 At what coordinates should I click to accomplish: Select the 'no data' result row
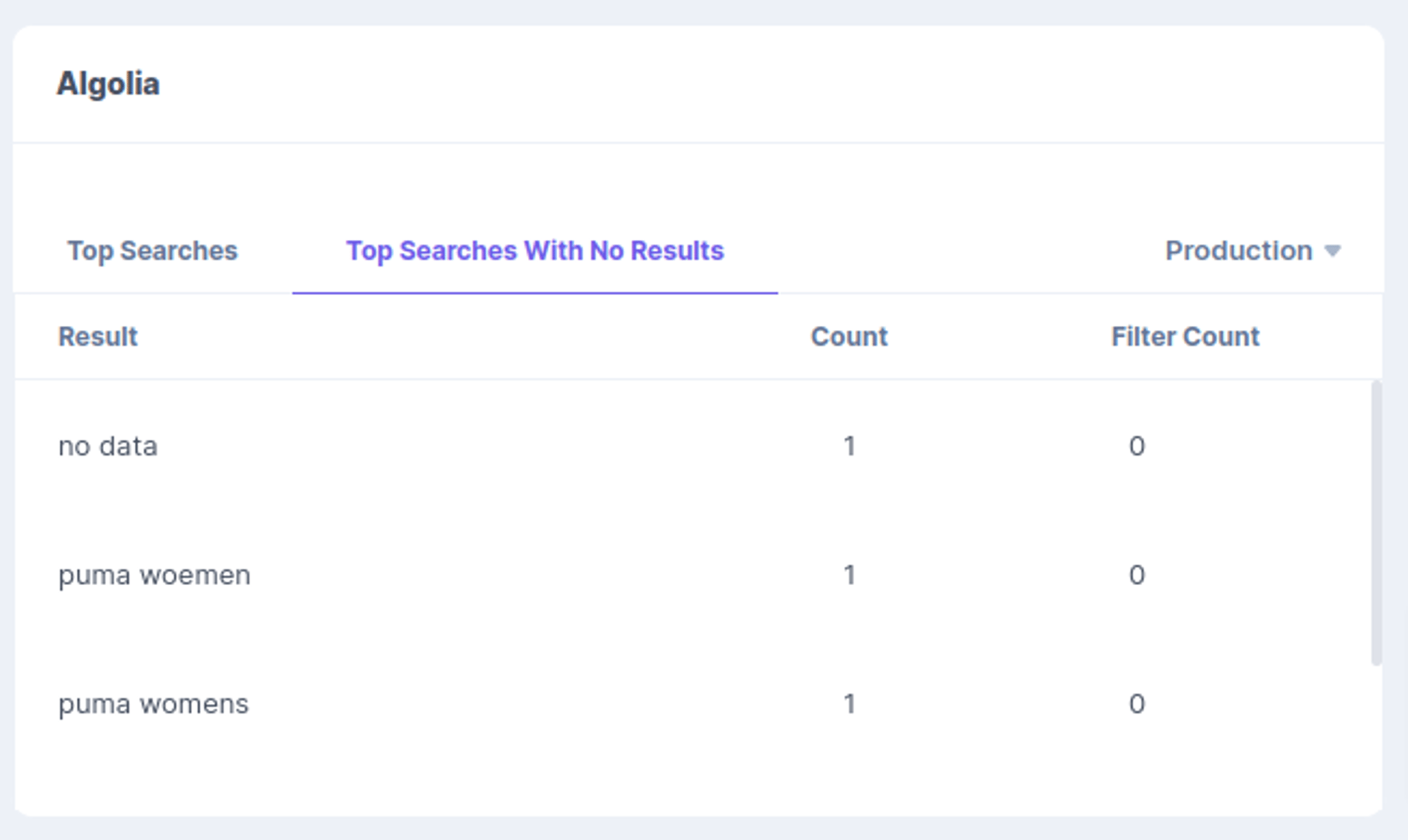693,446
